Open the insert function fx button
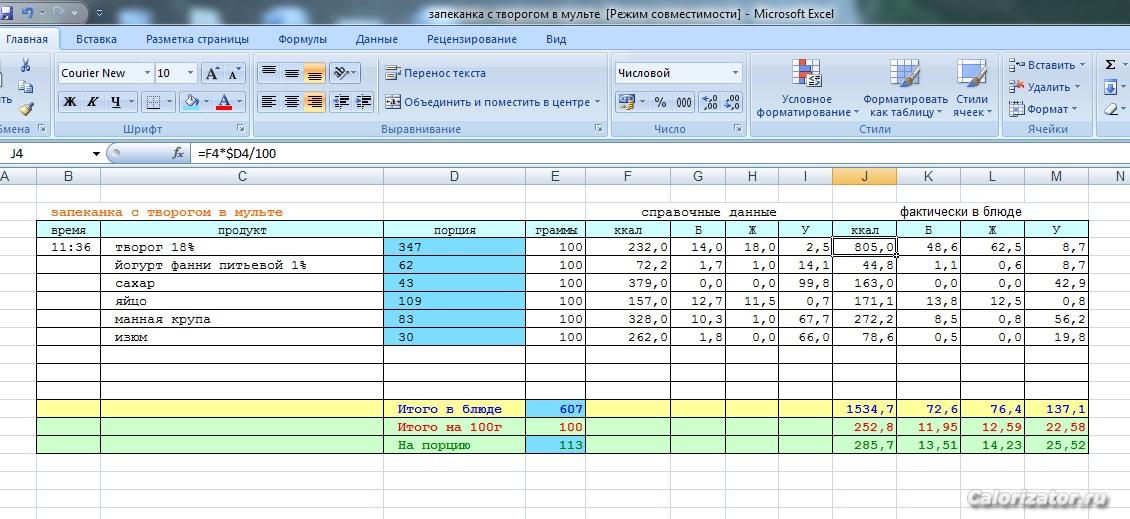This screenshot has width=1130, height=519. pos(178,153)
